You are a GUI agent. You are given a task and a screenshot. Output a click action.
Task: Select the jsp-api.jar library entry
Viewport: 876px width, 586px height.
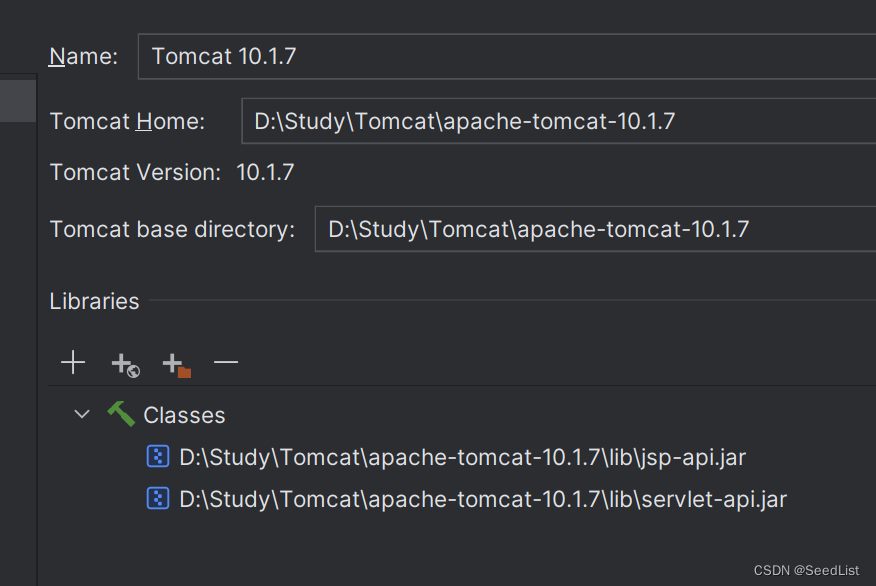[x=463, y=457]
